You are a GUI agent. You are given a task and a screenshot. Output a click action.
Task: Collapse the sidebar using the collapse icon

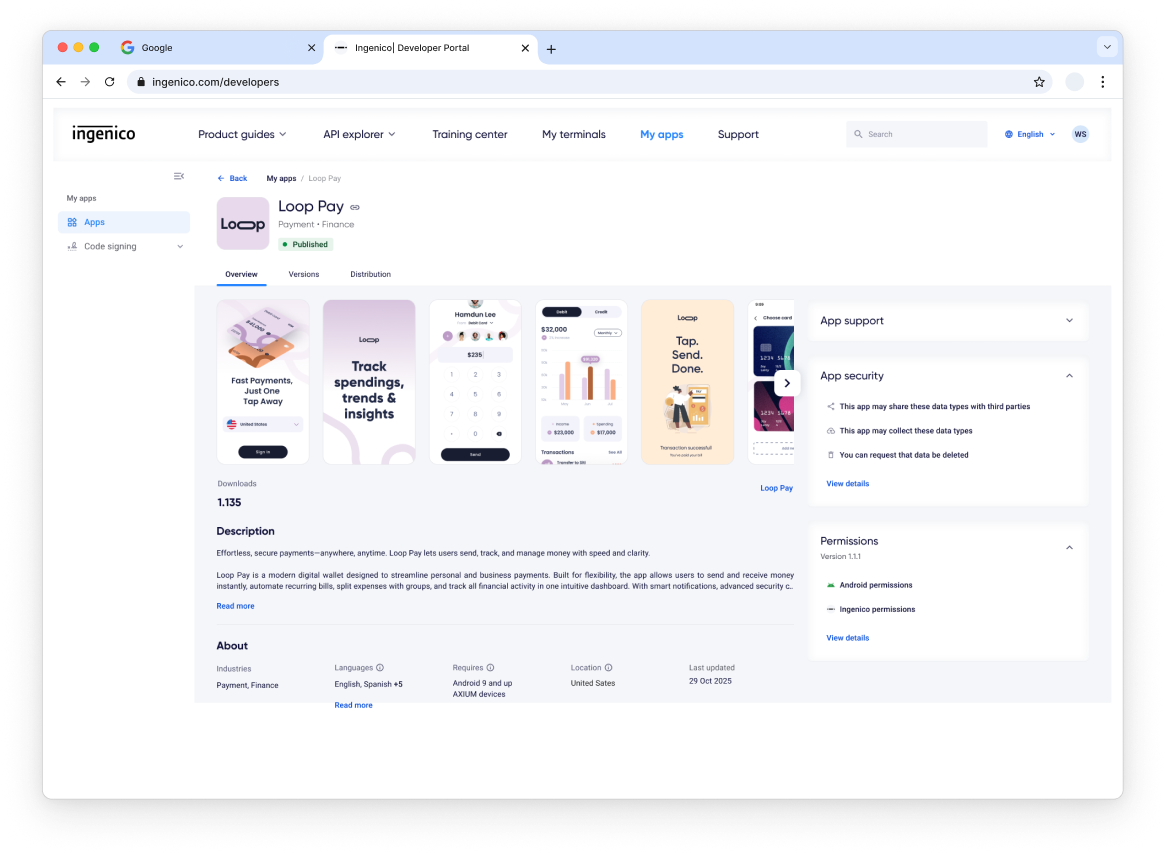click(179, 176)
